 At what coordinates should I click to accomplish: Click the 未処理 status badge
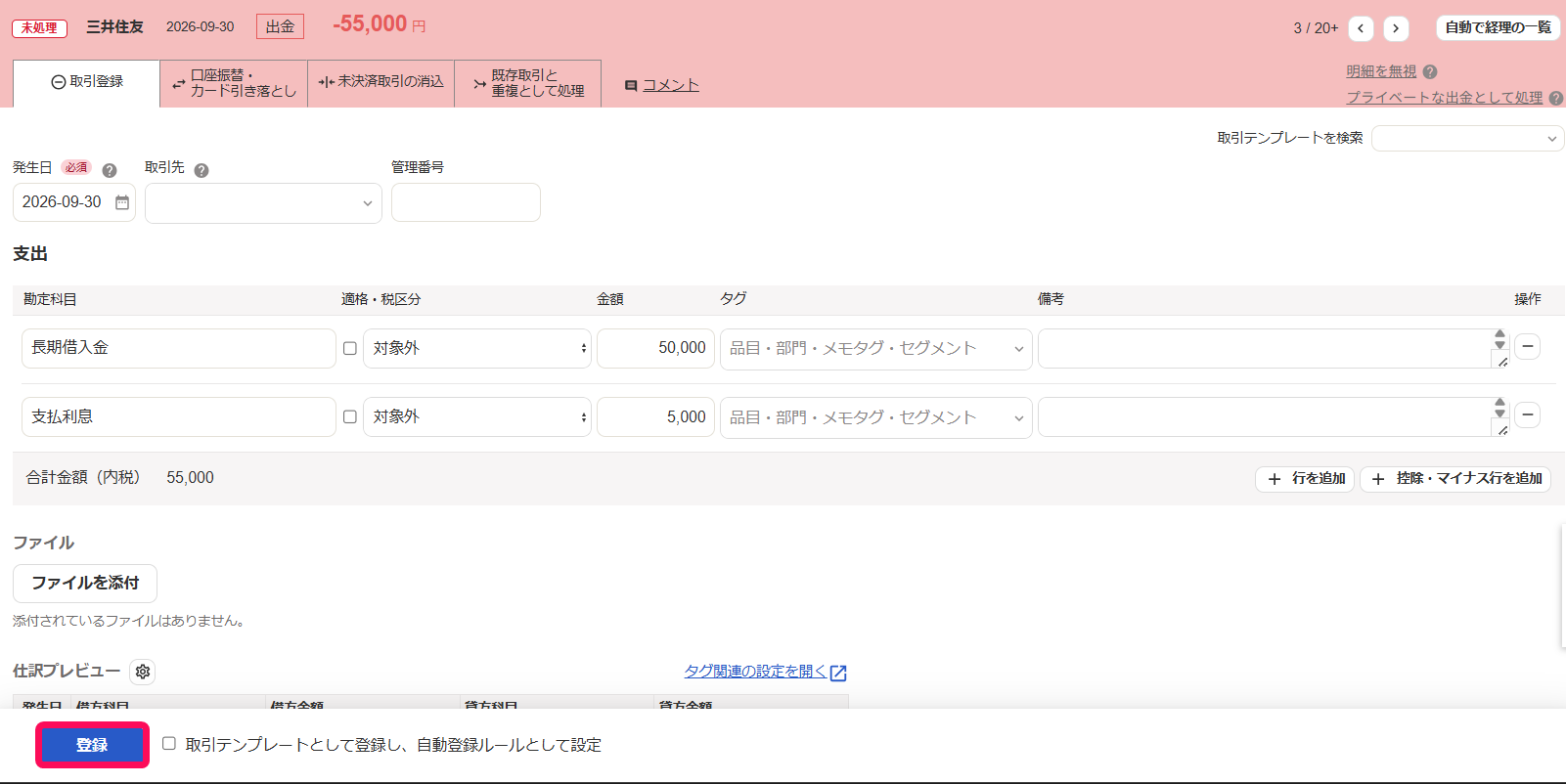pos(39,28)
